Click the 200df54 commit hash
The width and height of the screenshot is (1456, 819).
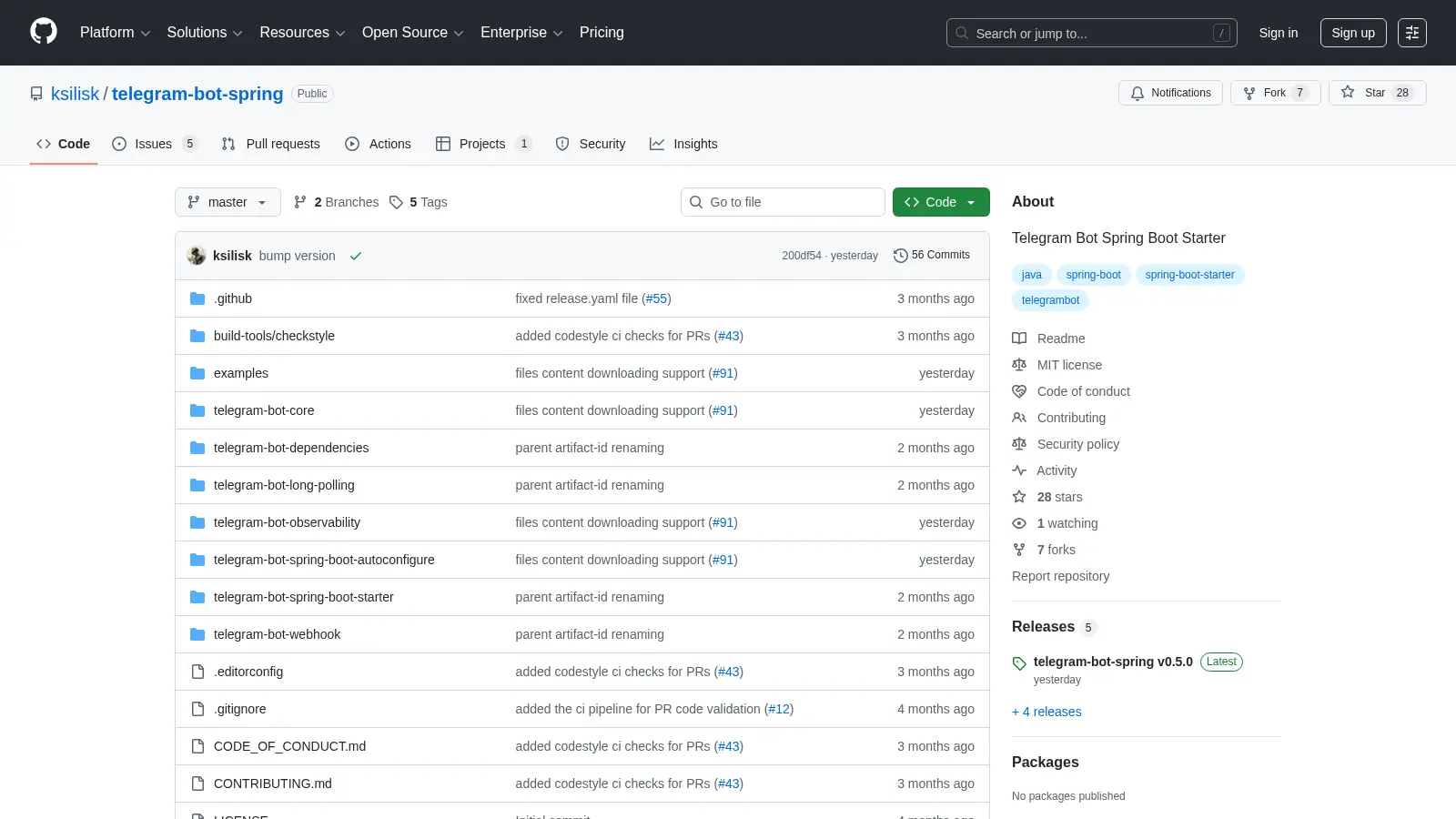(x=802, y=256)
